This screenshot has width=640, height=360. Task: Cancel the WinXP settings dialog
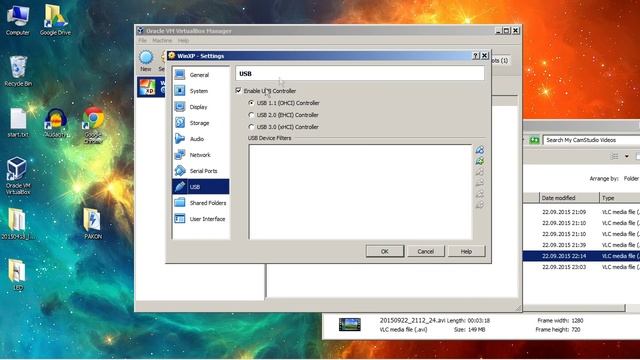(425, 251)
